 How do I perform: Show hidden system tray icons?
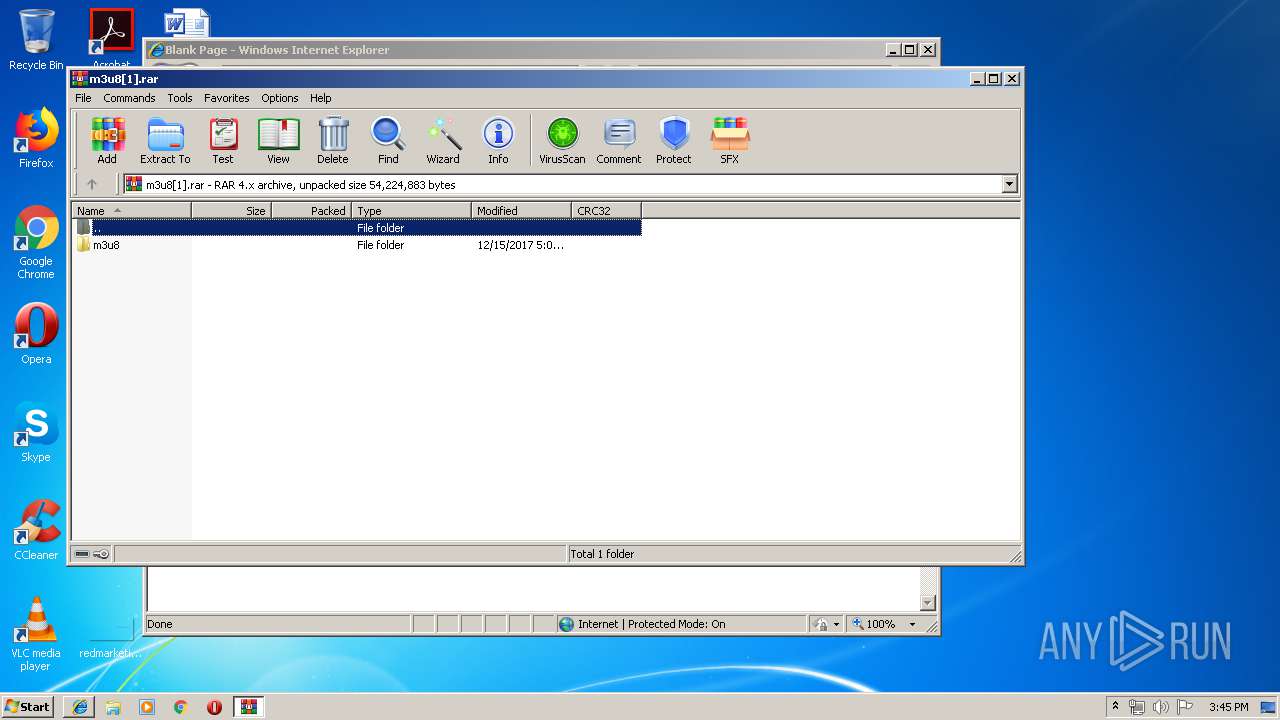click(x=1116, y=707)
